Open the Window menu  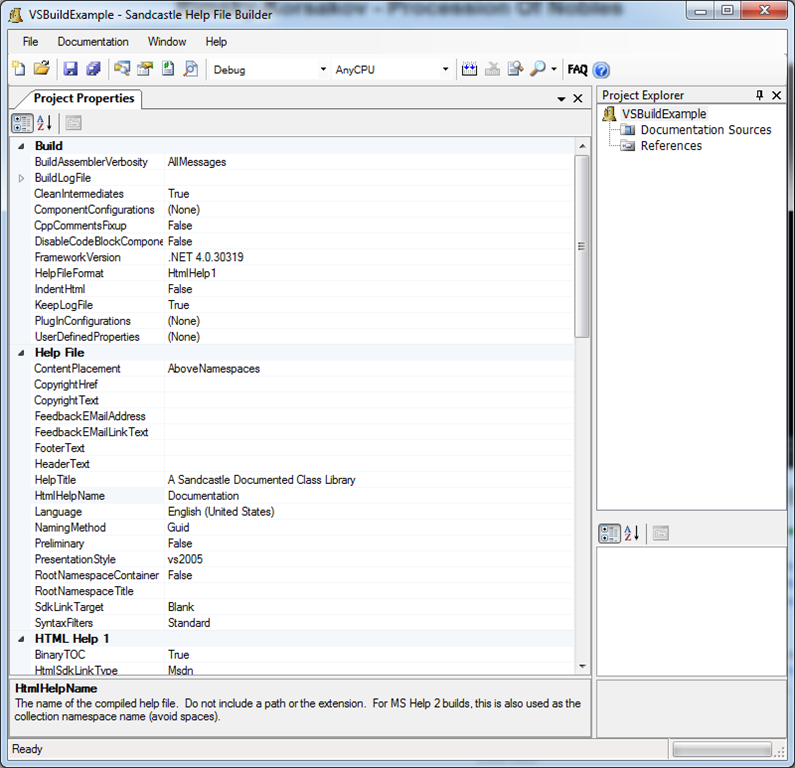click(x=167, y=42)
